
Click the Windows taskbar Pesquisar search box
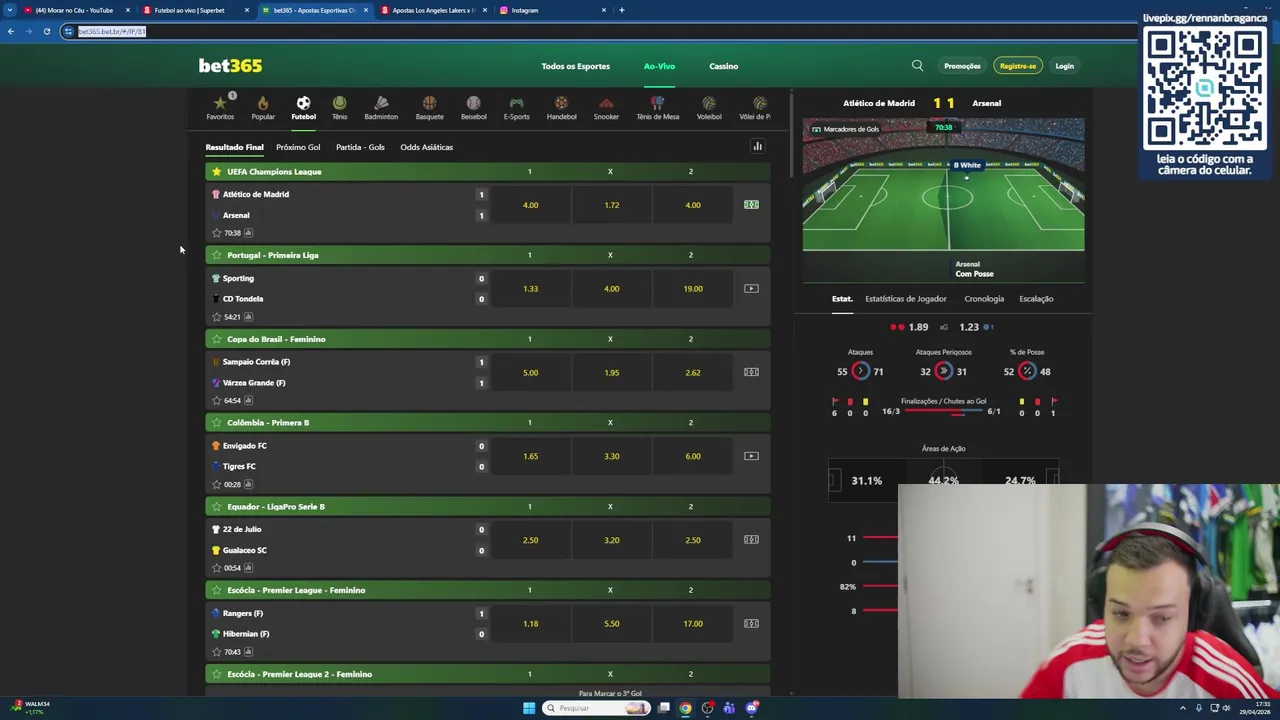(597, 708)
